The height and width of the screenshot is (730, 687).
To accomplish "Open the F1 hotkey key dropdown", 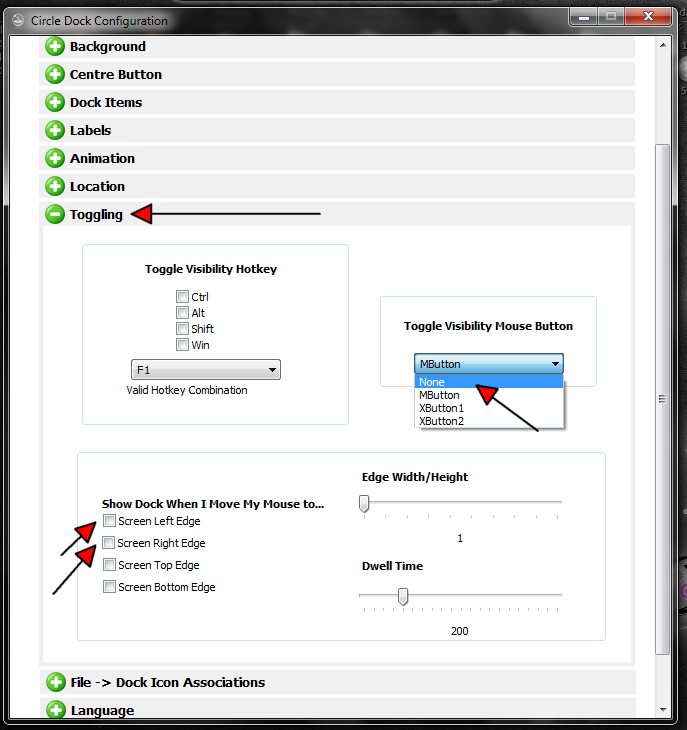I will 206,370.
